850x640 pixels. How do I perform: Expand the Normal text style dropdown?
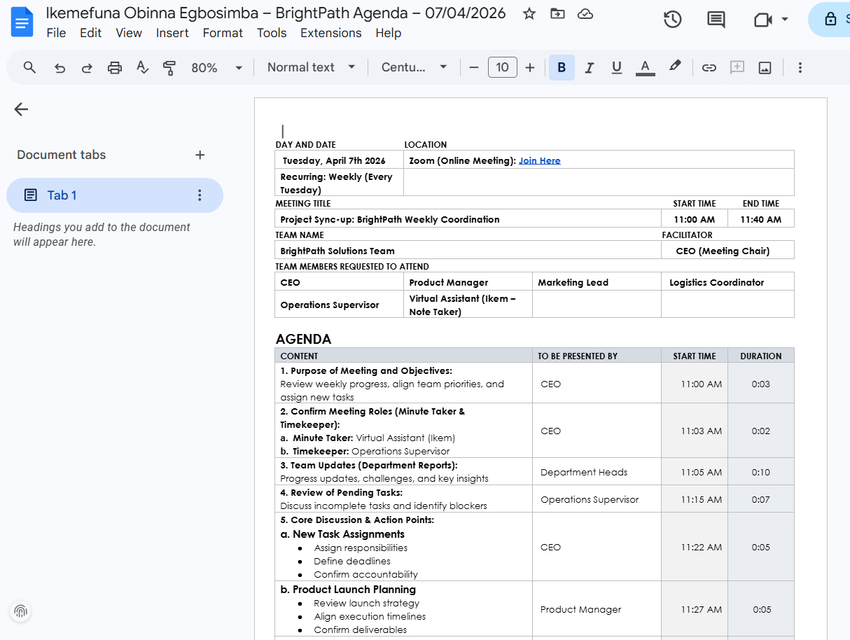(311, 67)
